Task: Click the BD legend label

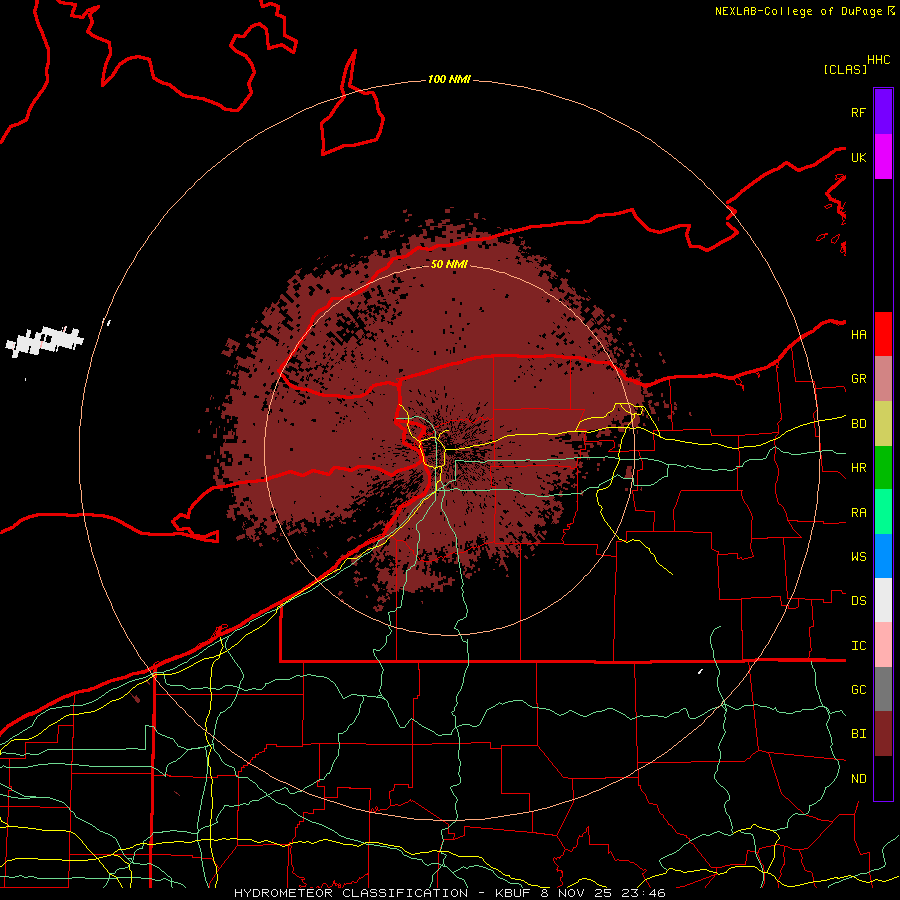Action: [x=858, y=424]
